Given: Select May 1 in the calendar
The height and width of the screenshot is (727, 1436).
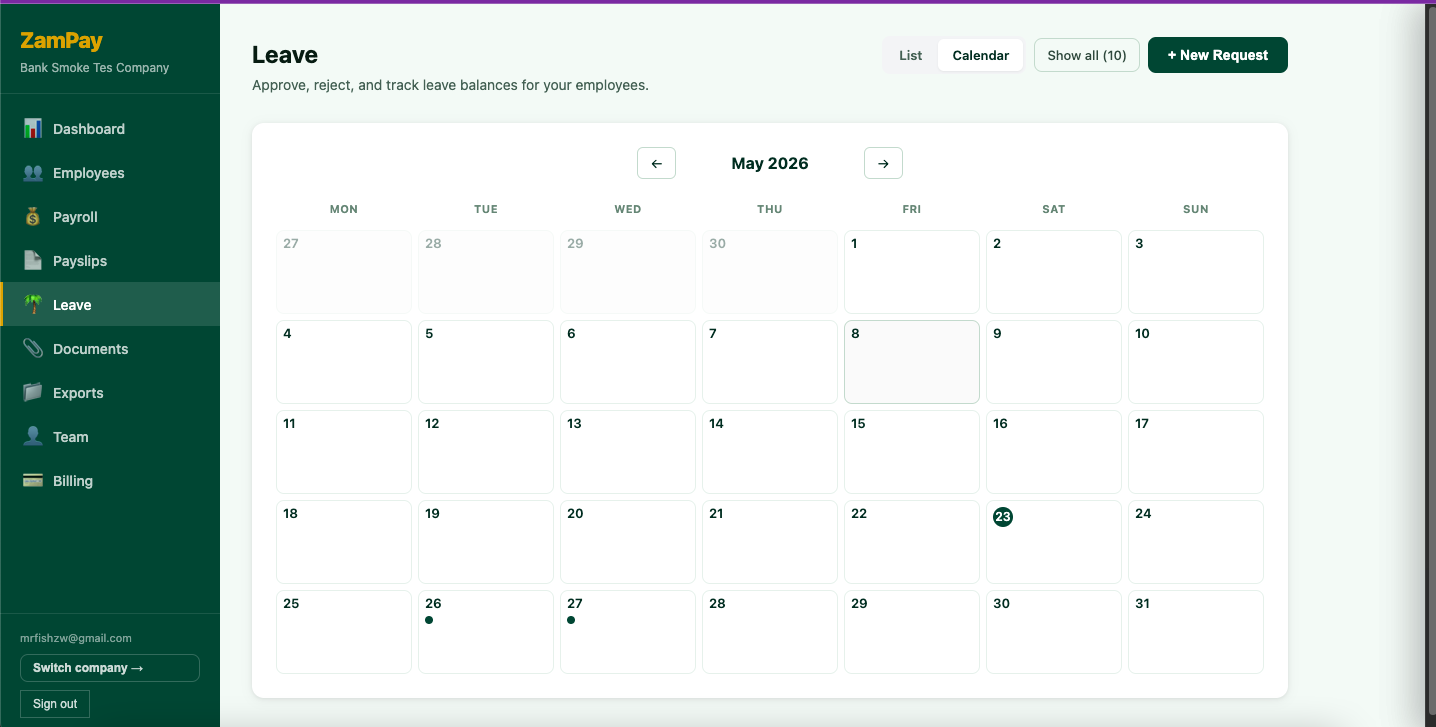Looking at the screenshot, I should (x=912, y=272).
